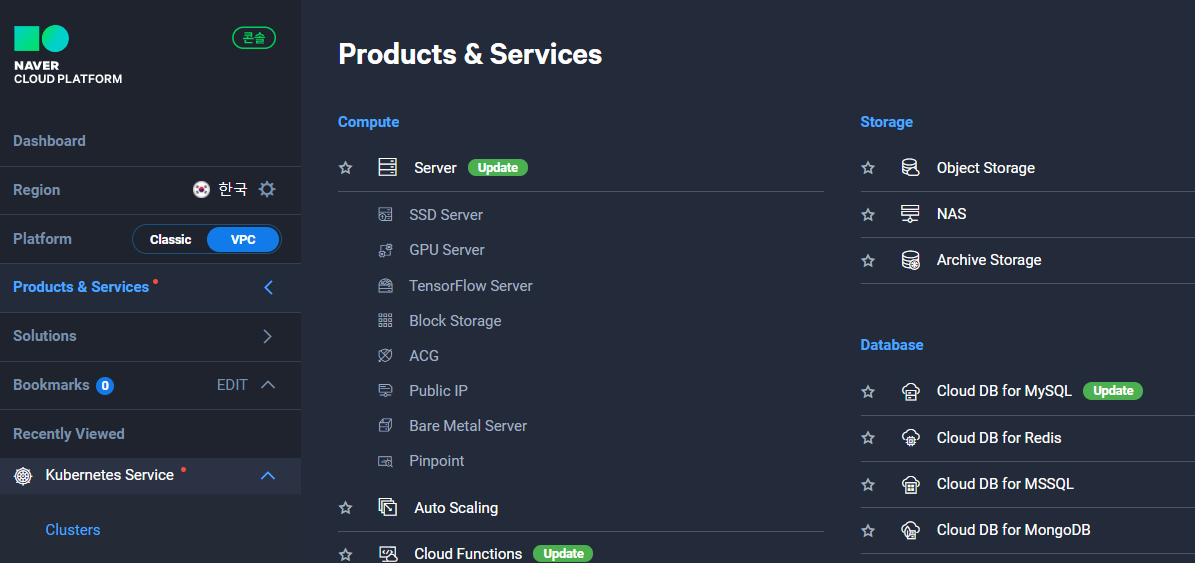The image size is (1195, 563).
Task: Expand the Solutions menu chevron
Action: (x=268, y=336)
